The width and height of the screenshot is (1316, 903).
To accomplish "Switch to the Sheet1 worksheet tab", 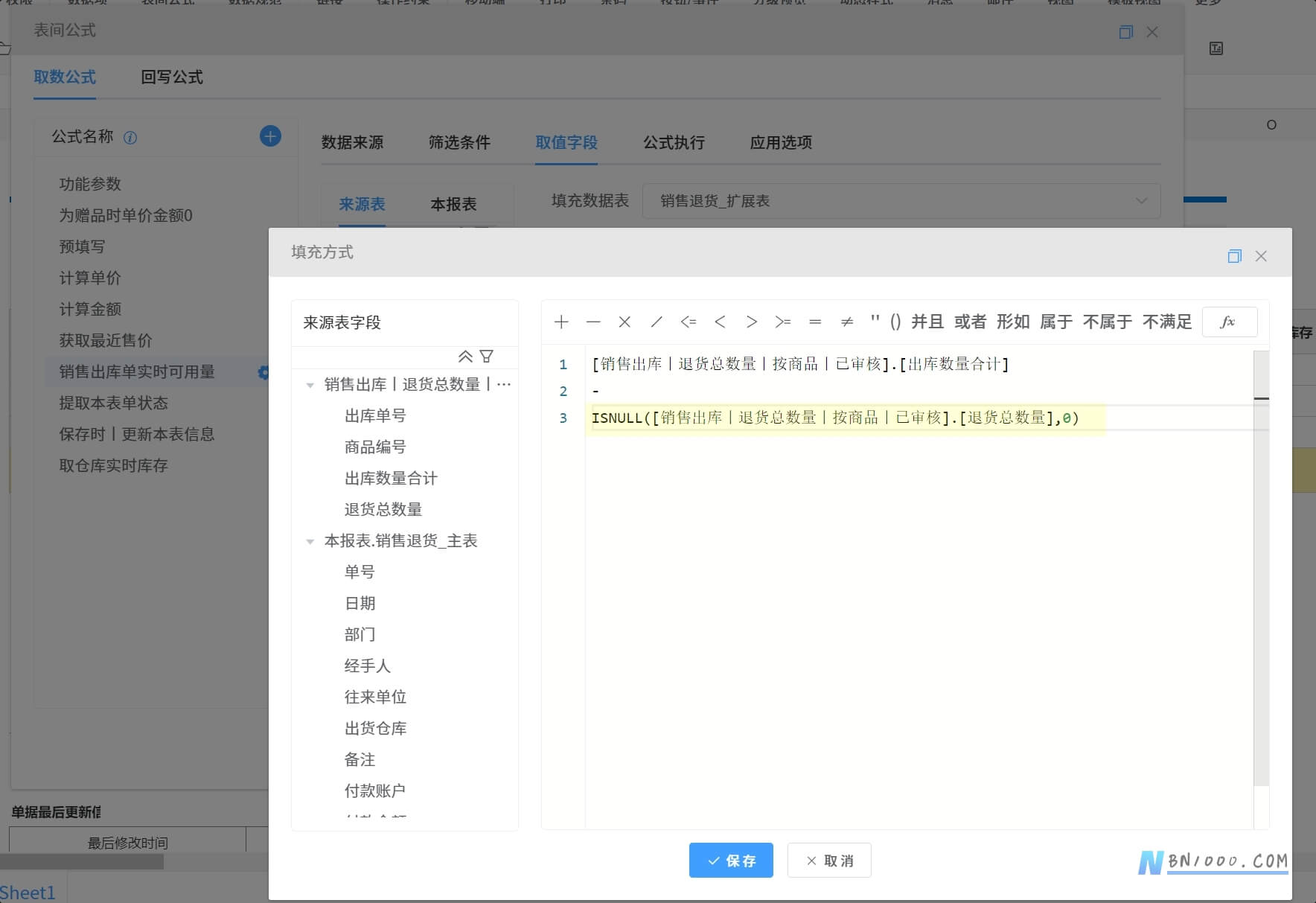I will tap(28, 893).
